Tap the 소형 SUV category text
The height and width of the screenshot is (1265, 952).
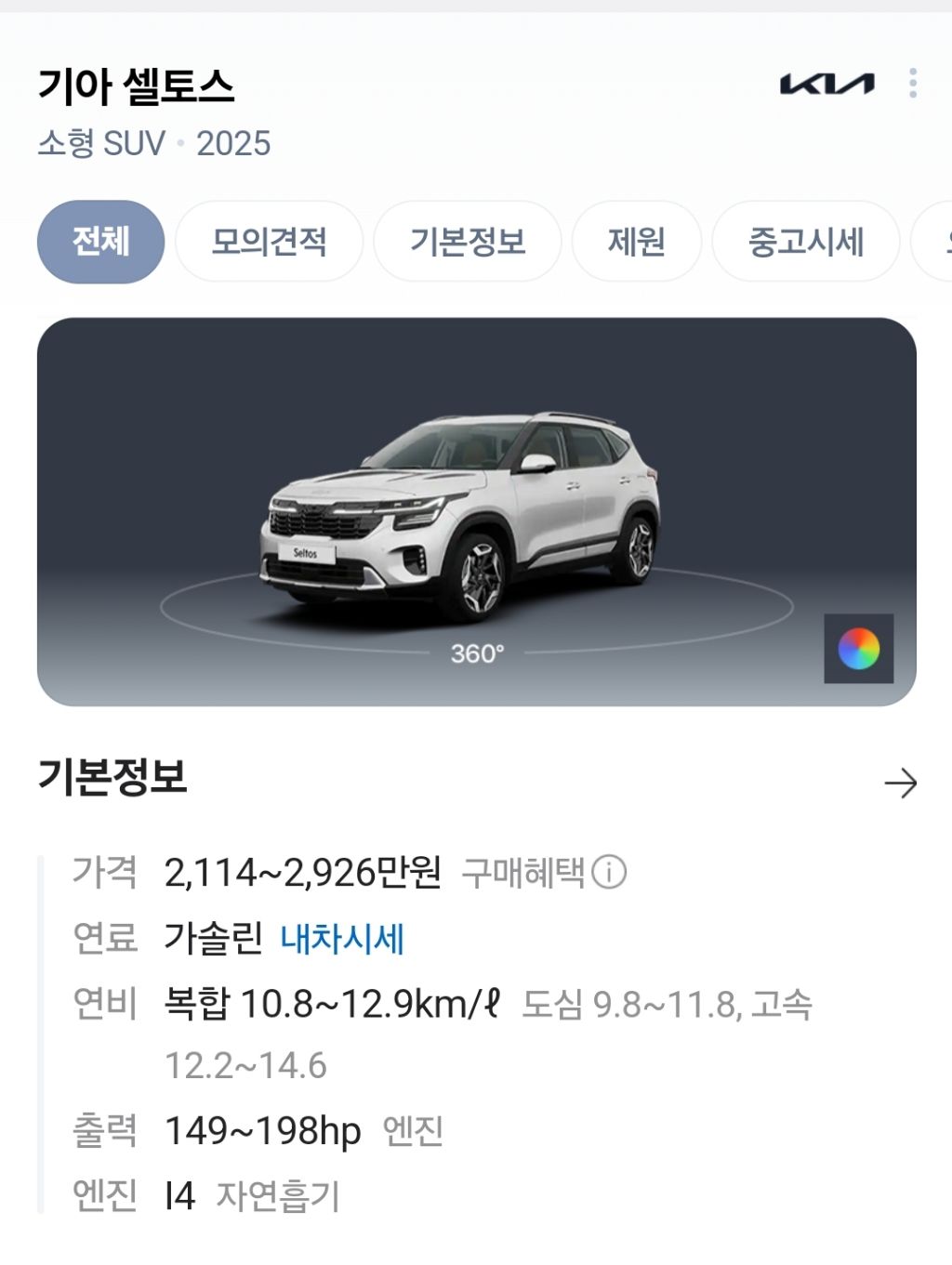point(101,143)
